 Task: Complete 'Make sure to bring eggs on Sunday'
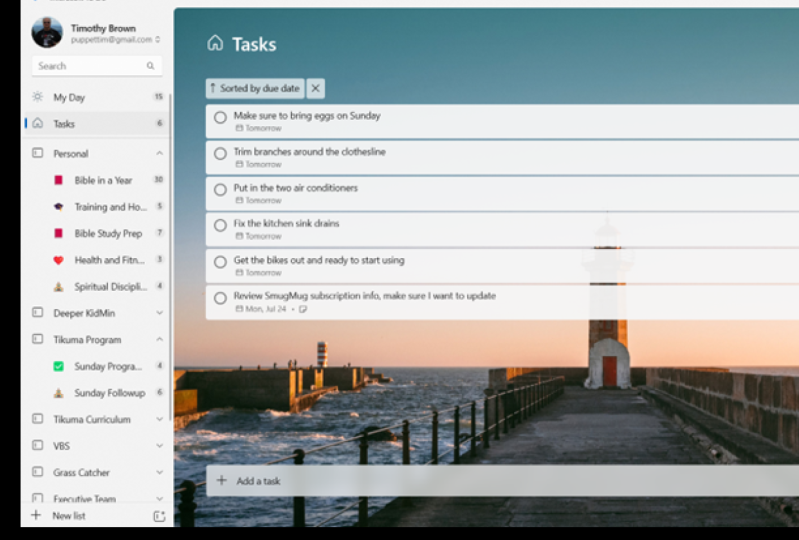220,118
